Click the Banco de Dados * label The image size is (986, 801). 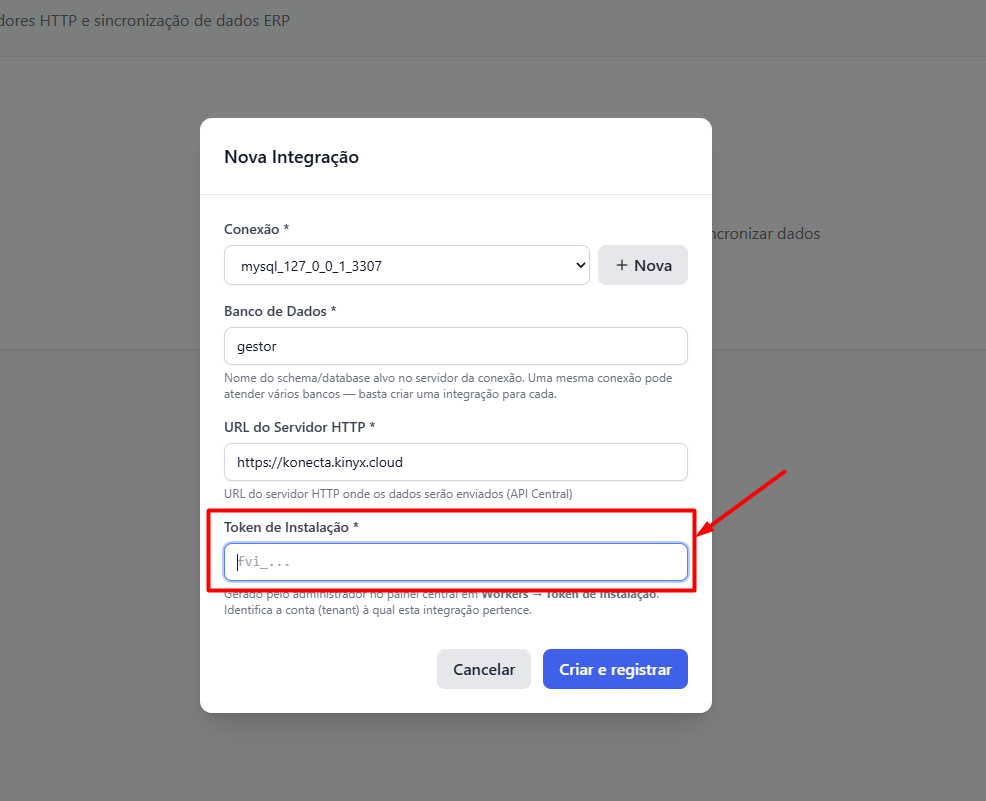tap(280, 311)
